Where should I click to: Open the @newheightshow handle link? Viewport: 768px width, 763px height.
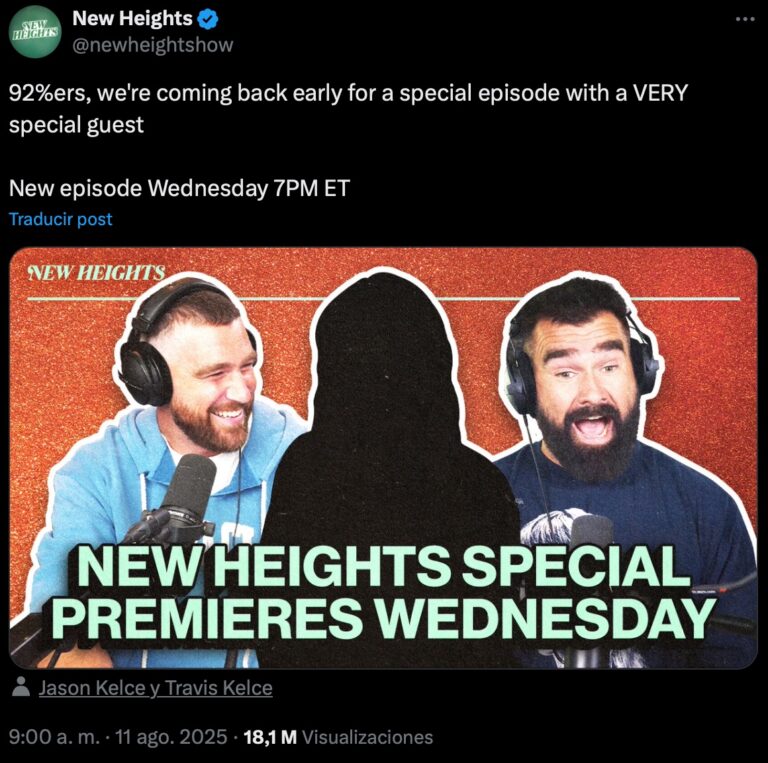pos(153,45)
